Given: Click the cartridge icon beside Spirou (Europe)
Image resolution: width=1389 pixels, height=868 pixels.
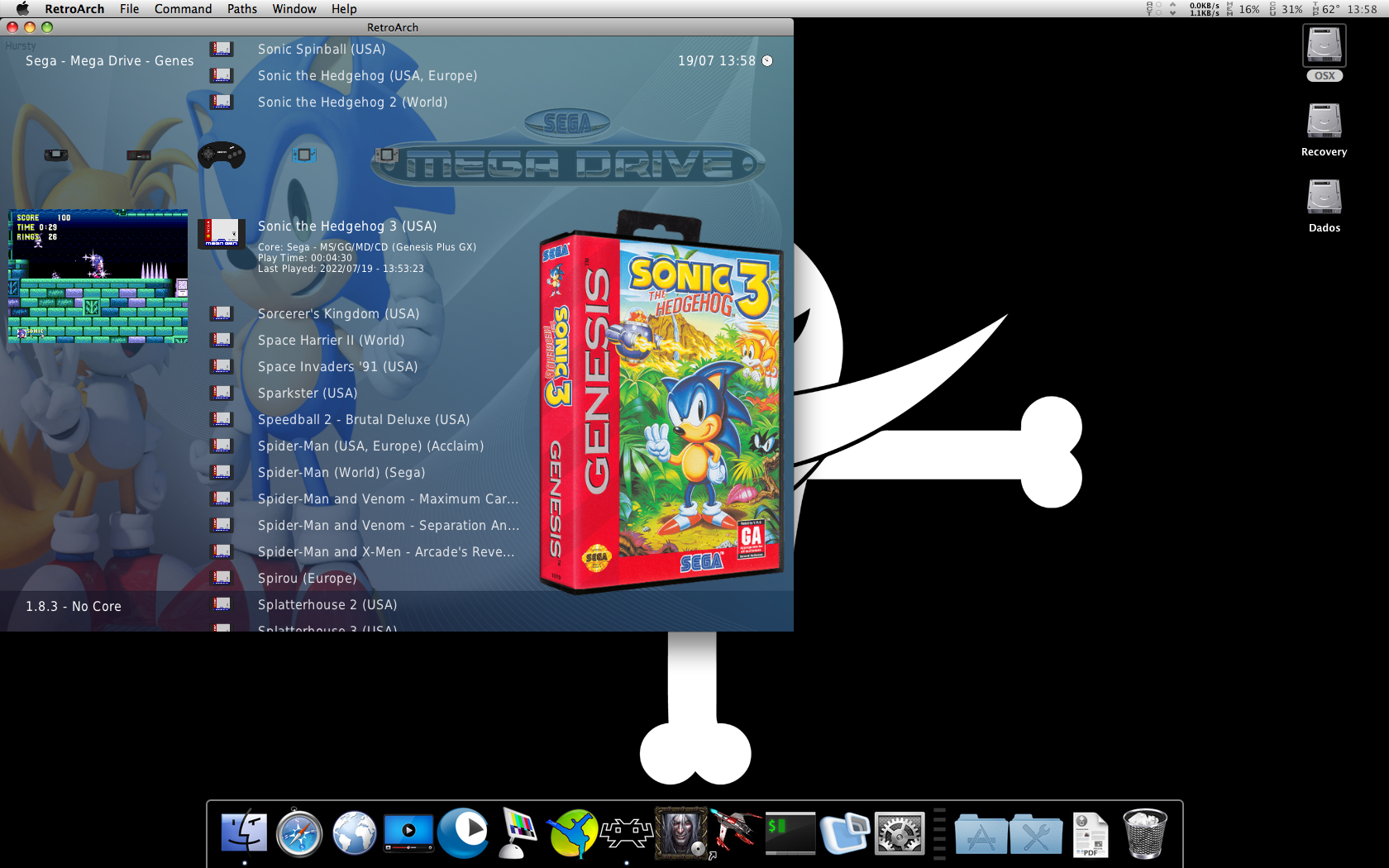Looking at the screenshot, I should [221, 578].
